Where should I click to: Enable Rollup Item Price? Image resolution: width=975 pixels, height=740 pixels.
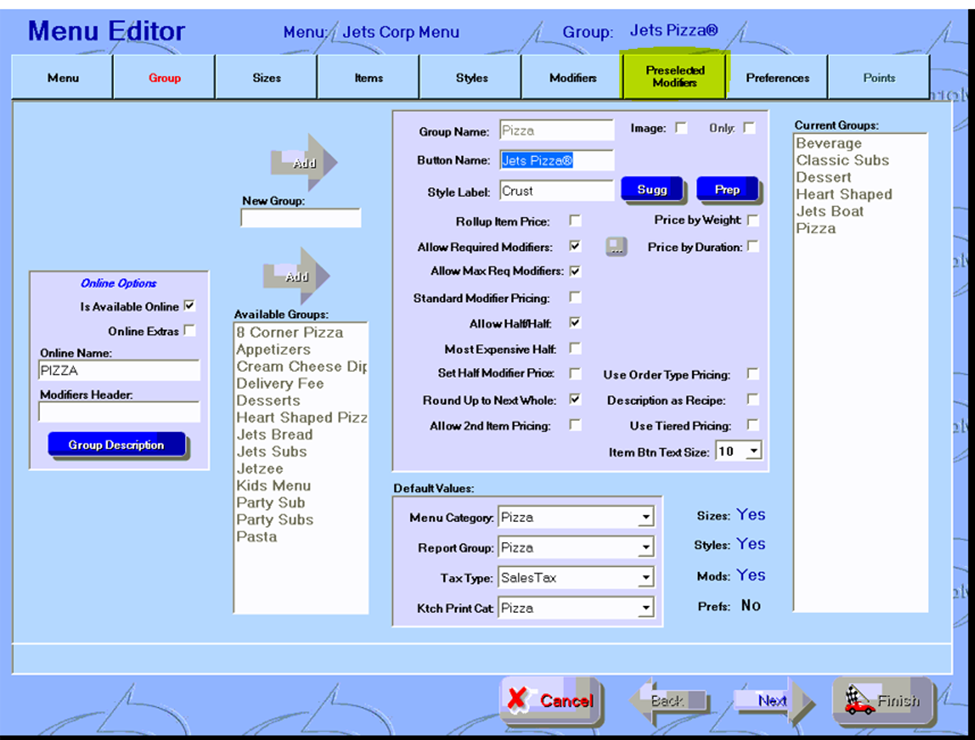(575, 221)
